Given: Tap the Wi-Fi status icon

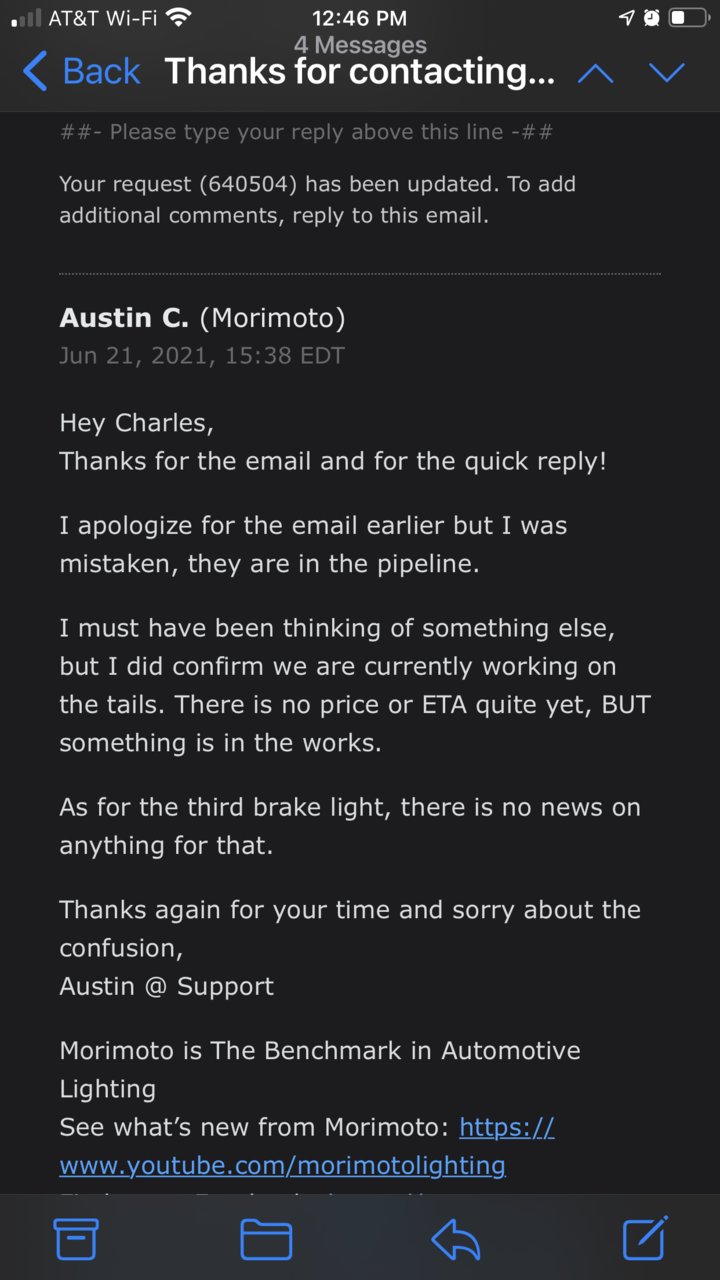Looking at the screenshot, I should coord(179,18).
